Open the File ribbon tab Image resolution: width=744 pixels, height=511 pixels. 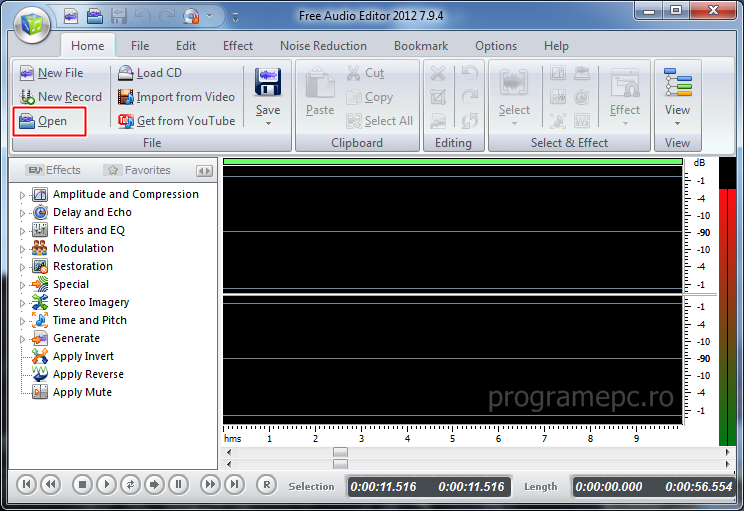coord(140,46)
